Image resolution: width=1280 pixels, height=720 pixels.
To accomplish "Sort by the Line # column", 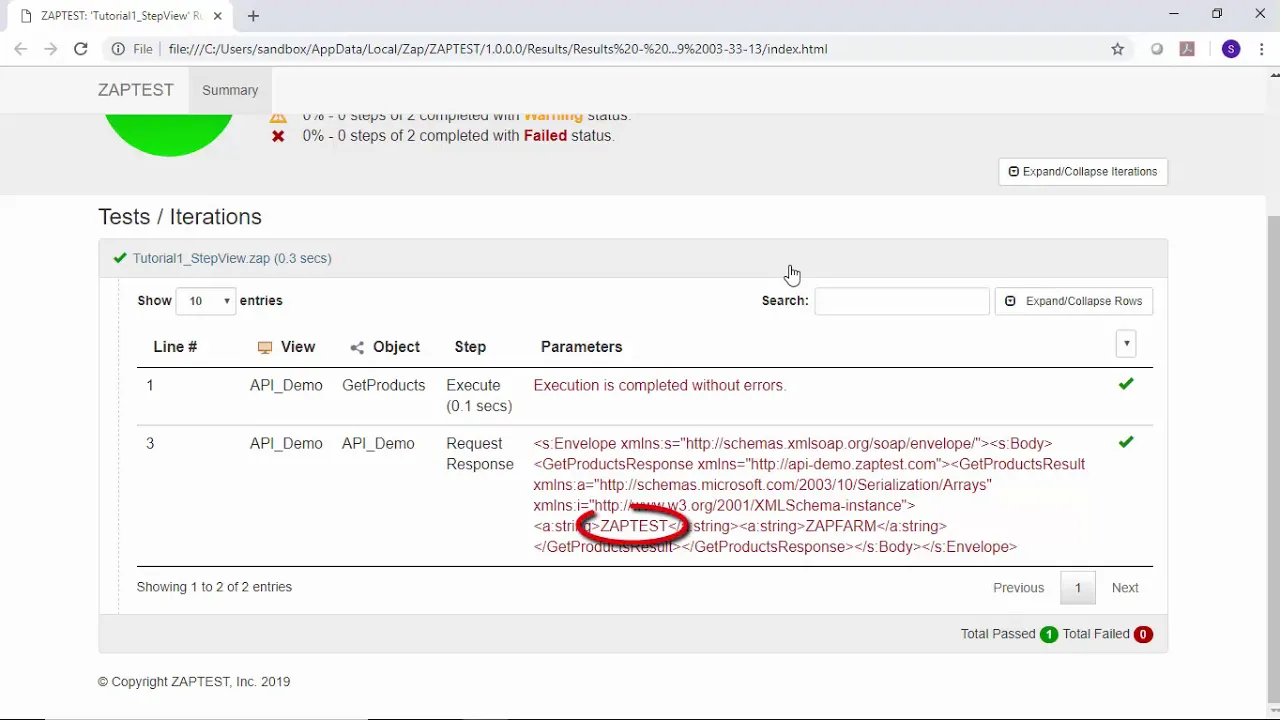I will (175, 347).
